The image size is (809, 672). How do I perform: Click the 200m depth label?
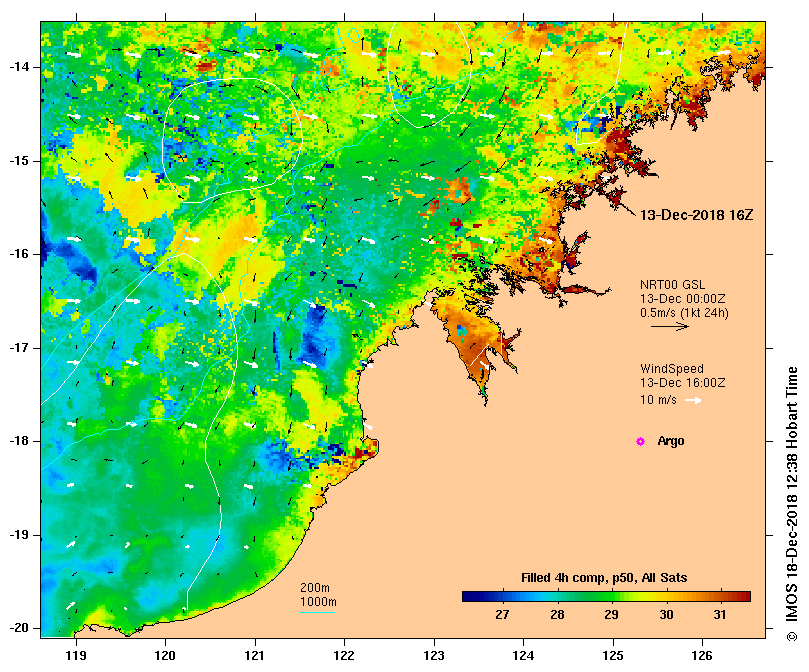tap(315, 588)
